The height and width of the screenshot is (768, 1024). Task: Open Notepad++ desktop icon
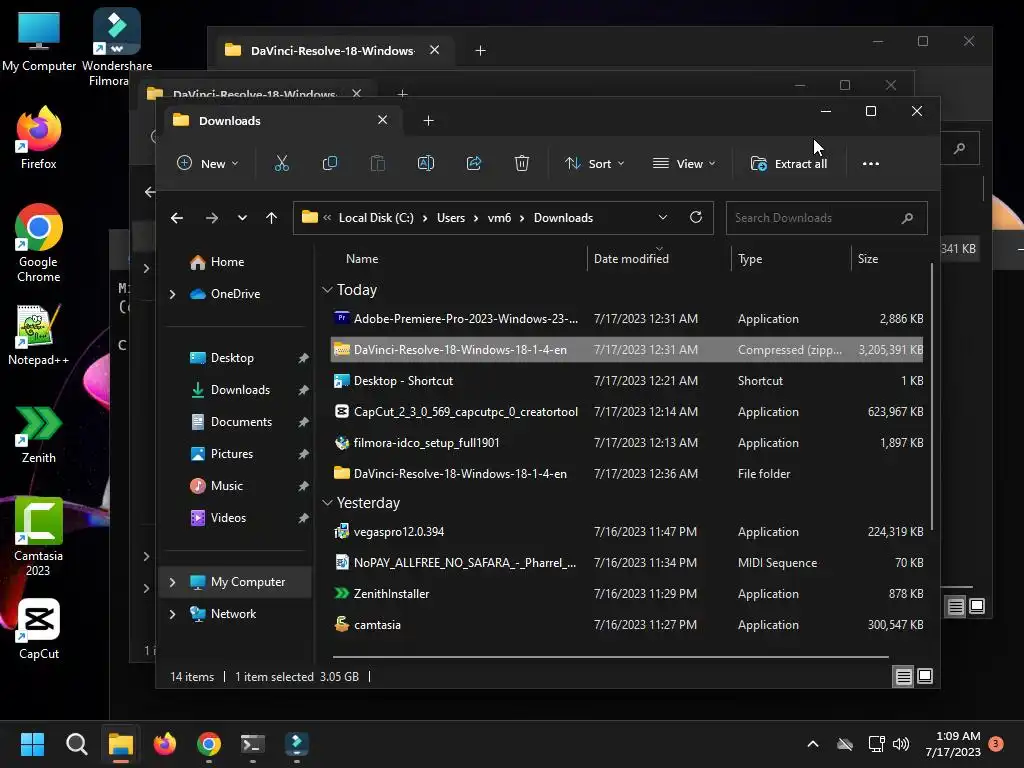(39, 334)
